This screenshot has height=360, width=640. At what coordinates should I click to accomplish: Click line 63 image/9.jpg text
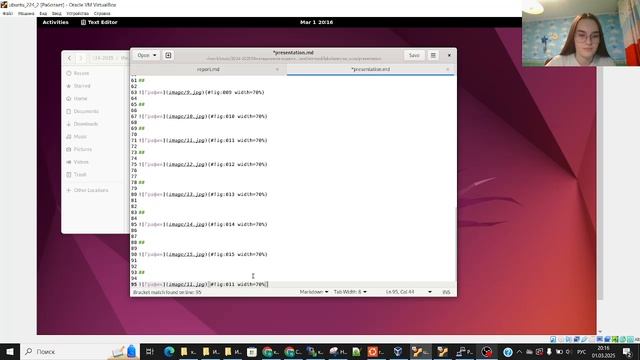(x=186, y=92)
